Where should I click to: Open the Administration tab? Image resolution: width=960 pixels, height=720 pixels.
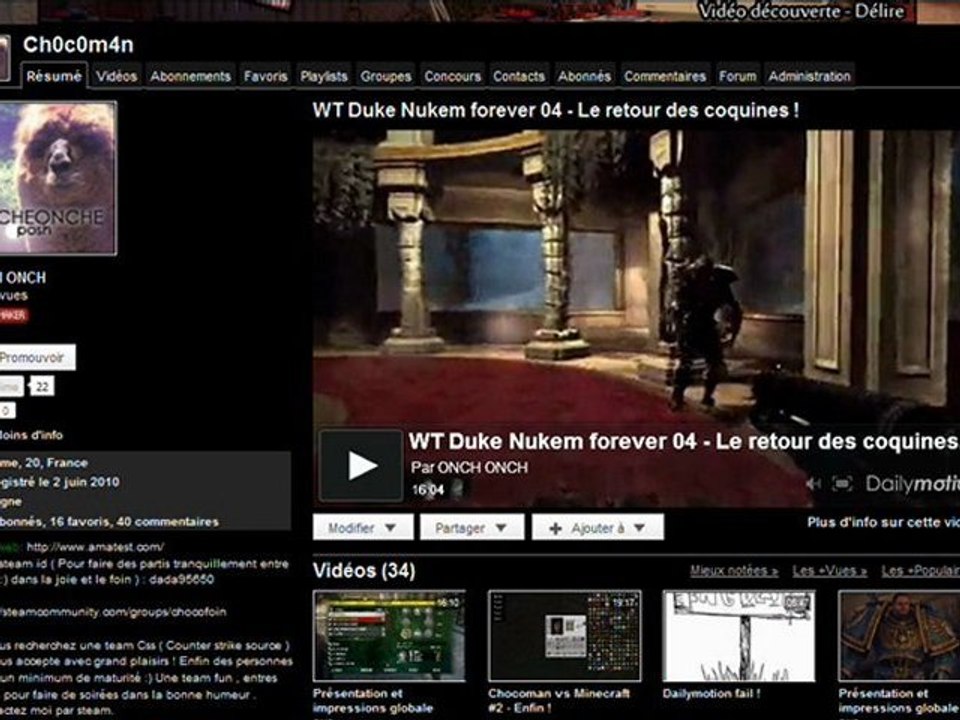pyautogui.click(x=809, y=77)
